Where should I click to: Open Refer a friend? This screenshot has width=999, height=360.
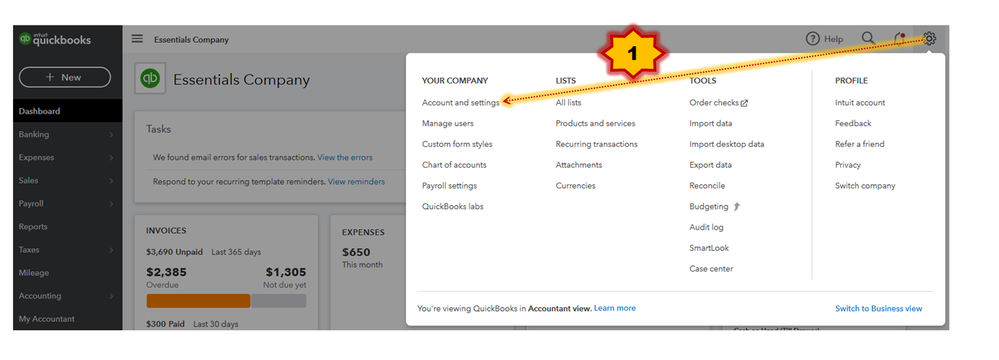tap(859, 144)
